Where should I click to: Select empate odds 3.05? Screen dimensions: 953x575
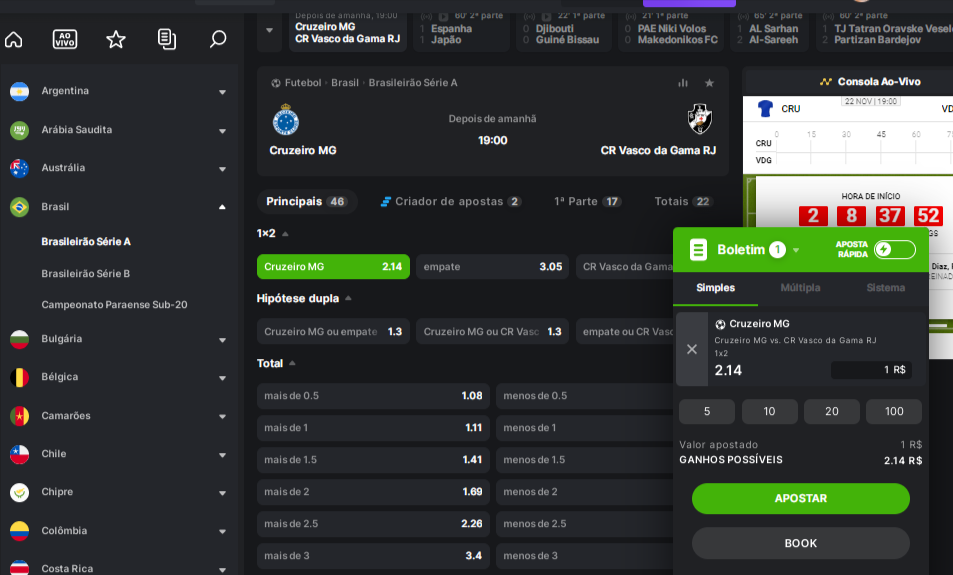[492, 267]
